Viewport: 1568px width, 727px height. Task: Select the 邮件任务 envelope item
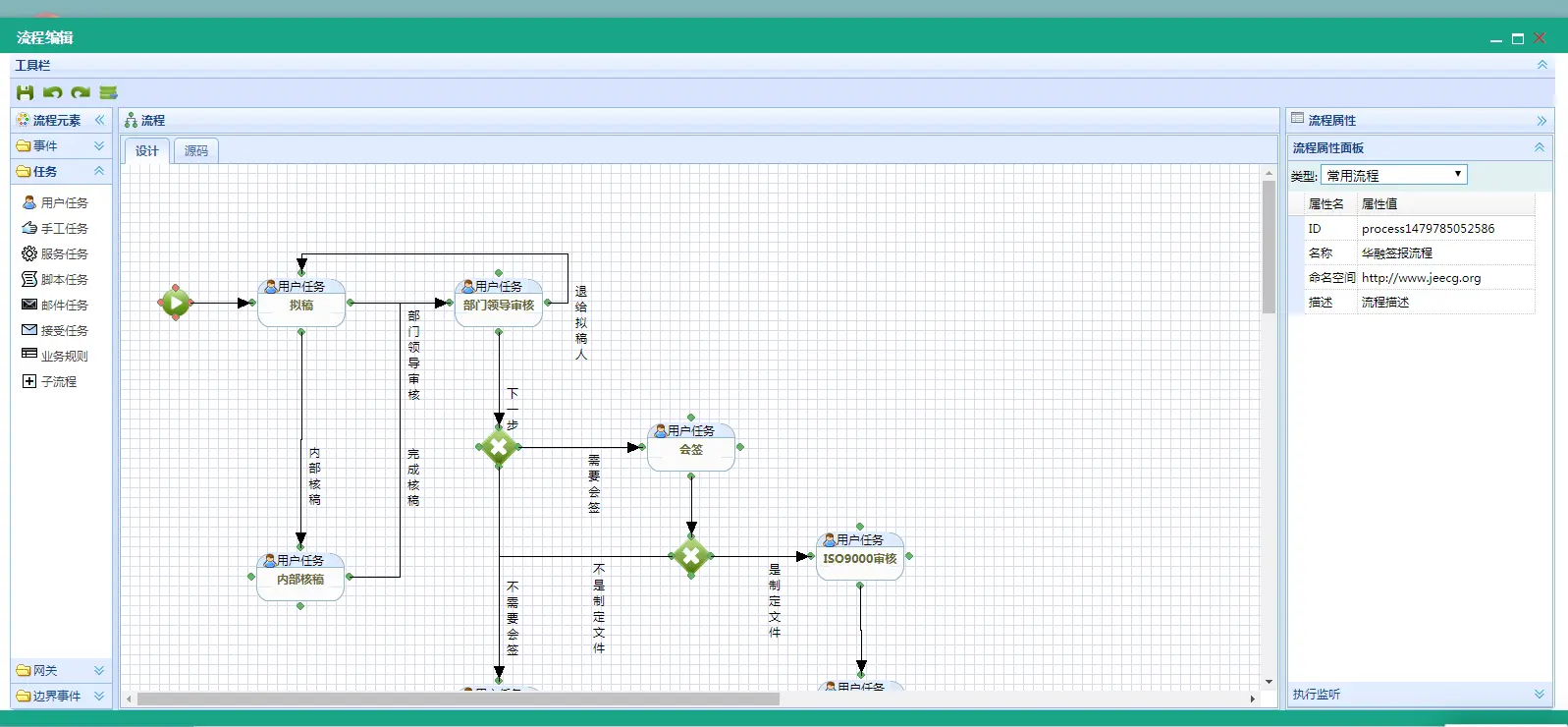[x=56, y=305]
